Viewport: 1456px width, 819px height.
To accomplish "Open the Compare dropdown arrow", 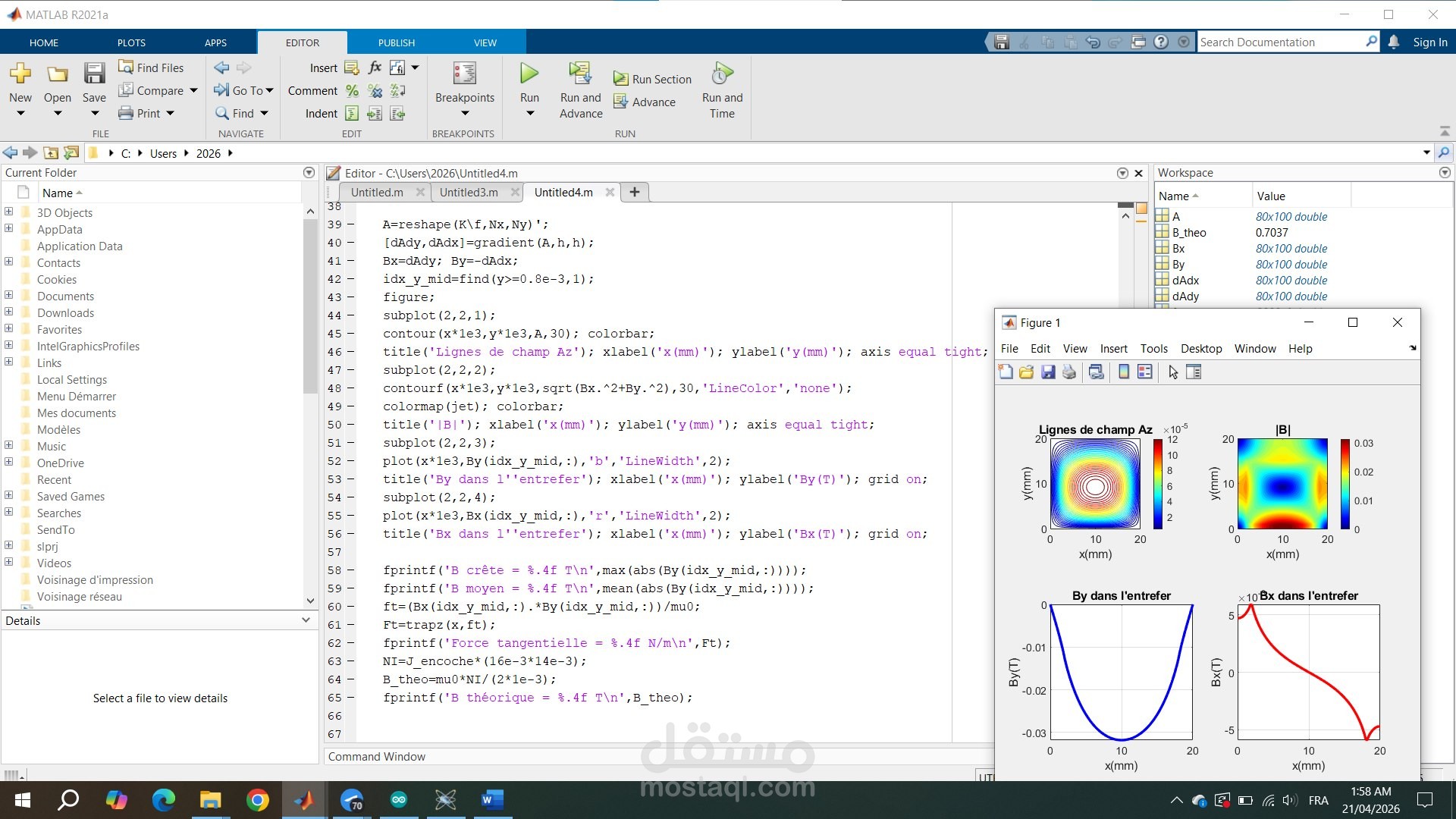I will click(194, 90).
